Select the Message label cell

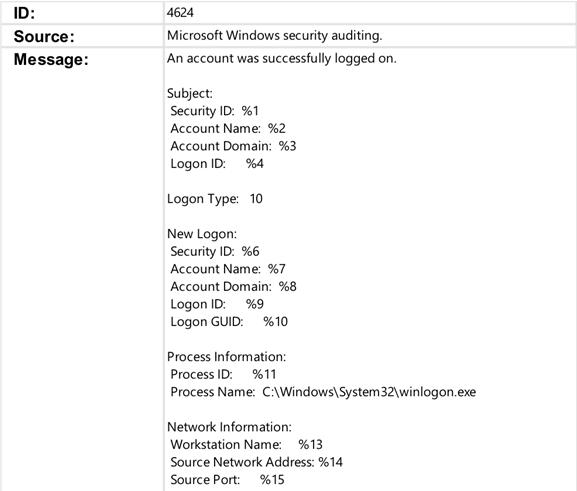pyautogui.click(x=82, y=269)
